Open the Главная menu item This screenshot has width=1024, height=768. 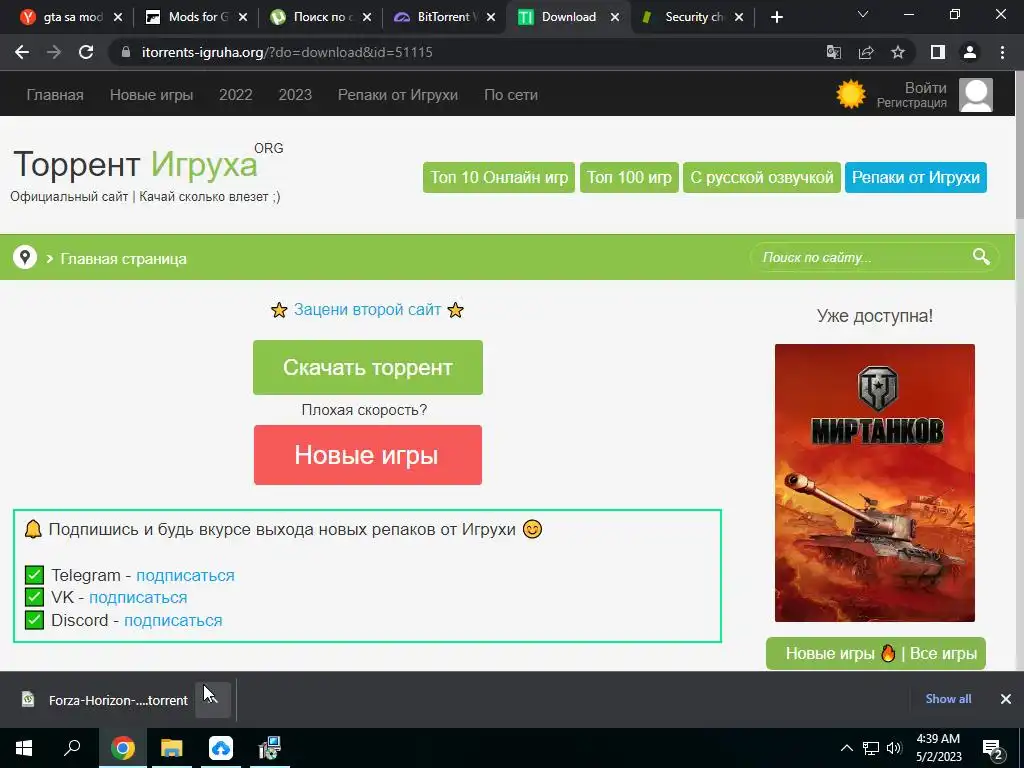tap(55, 95)
